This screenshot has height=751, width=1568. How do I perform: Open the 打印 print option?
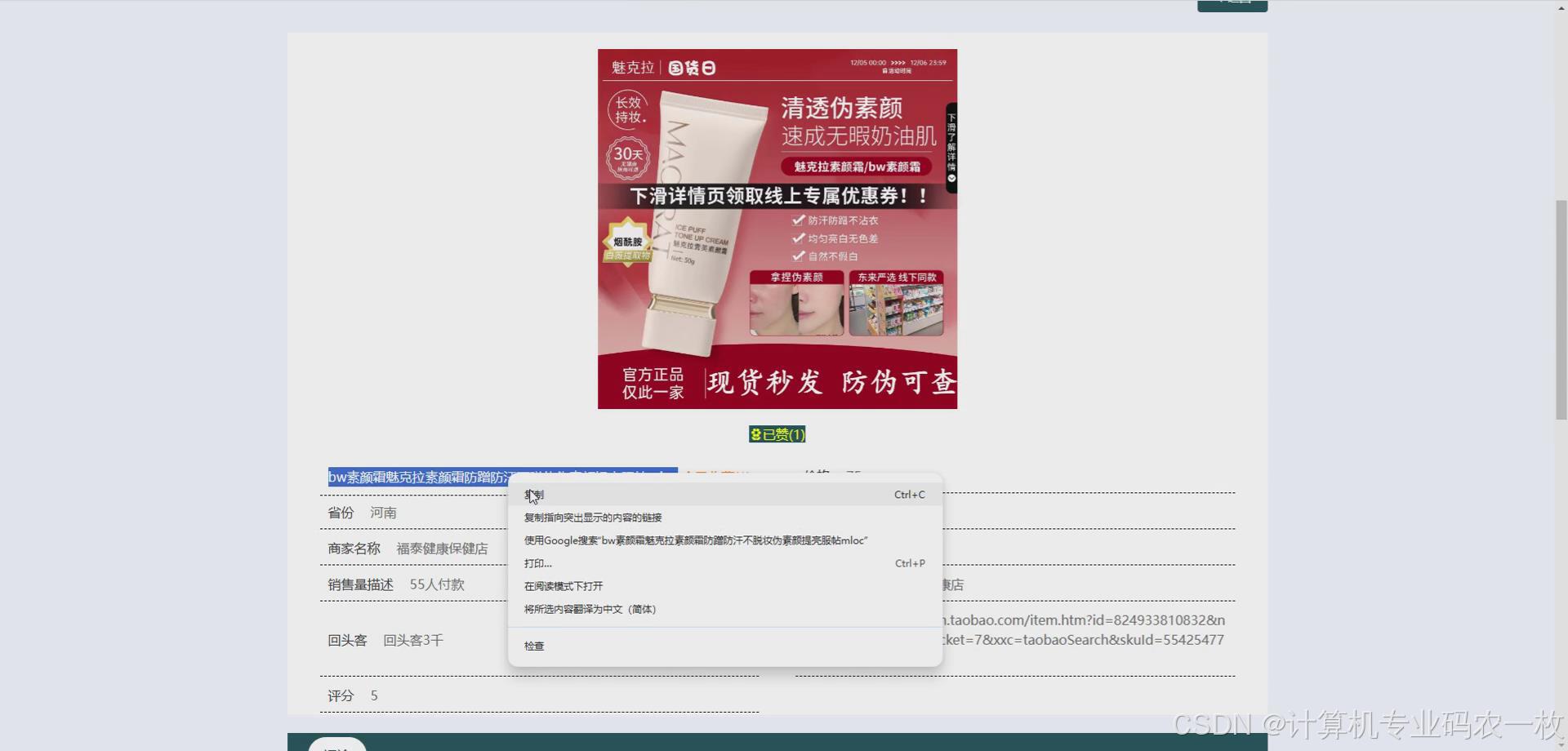(538, 563)
